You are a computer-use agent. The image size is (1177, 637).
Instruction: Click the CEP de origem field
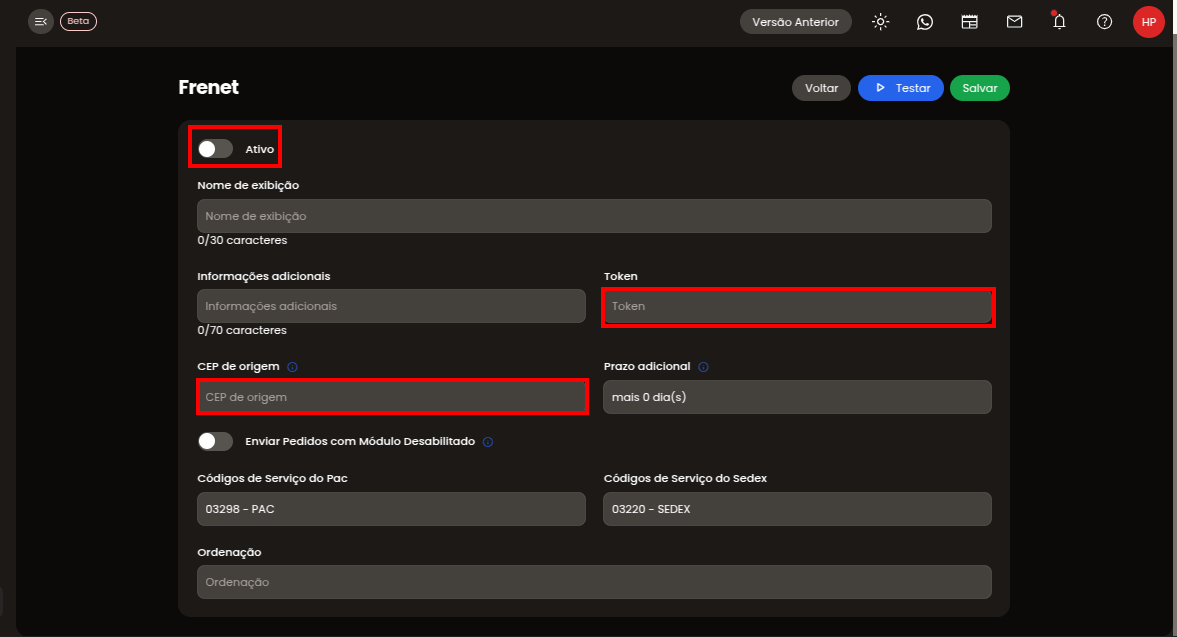coord(391,397)
